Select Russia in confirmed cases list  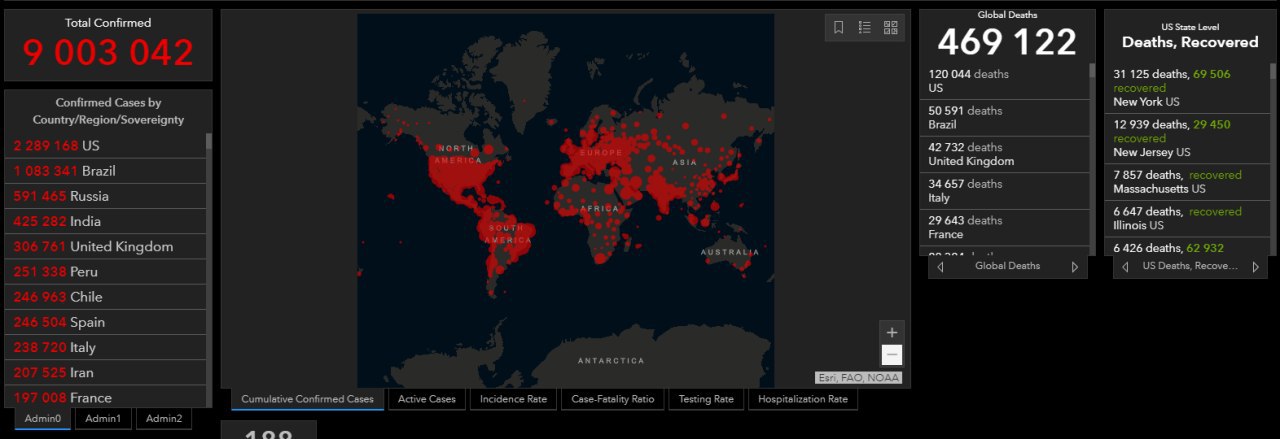pos(105,196)
